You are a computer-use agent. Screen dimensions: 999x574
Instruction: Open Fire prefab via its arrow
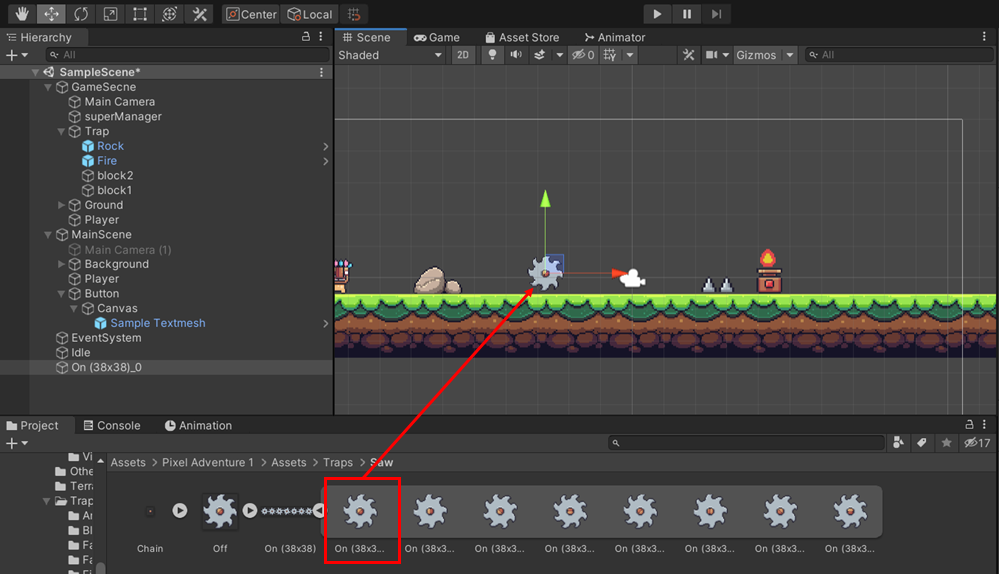(326, 161)
